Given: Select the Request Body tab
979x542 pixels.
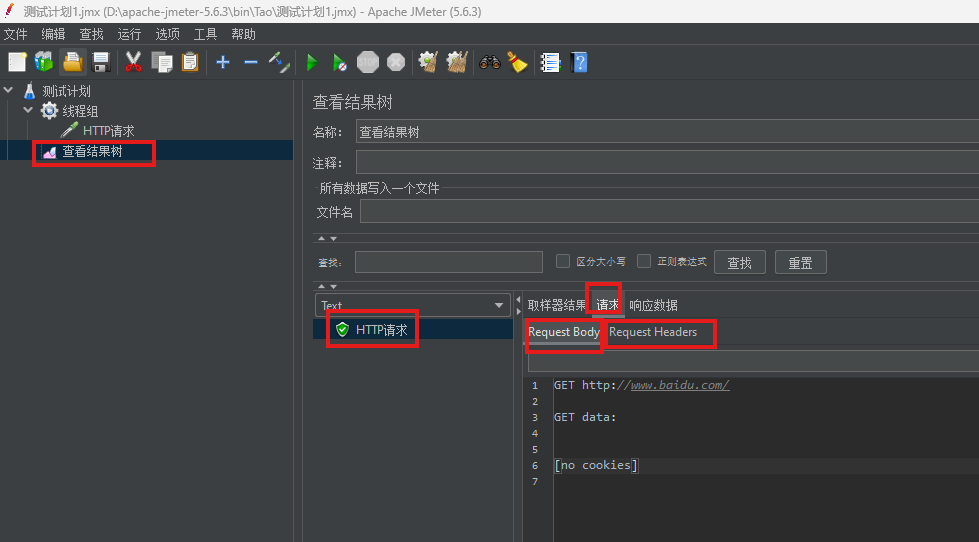Looking at the screenshot, I should pos(564,332).
